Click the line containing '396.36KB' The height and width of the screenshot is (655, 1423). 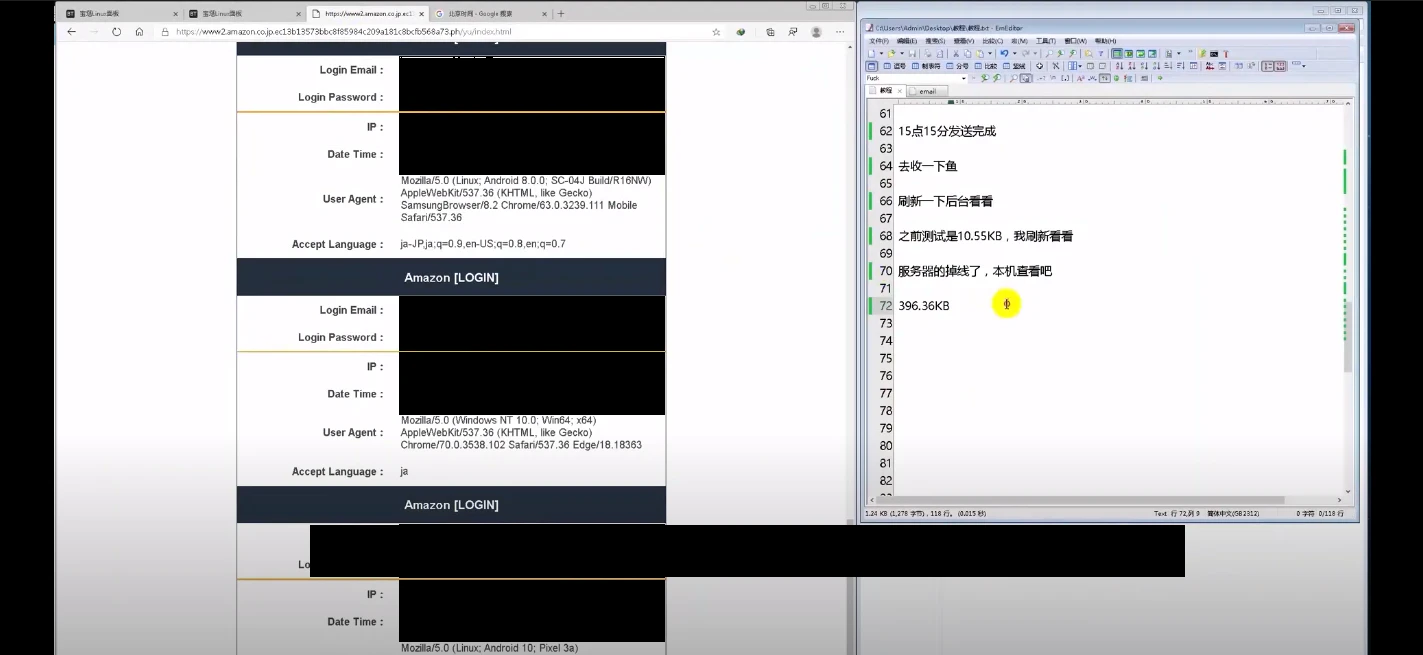[924, 306]
